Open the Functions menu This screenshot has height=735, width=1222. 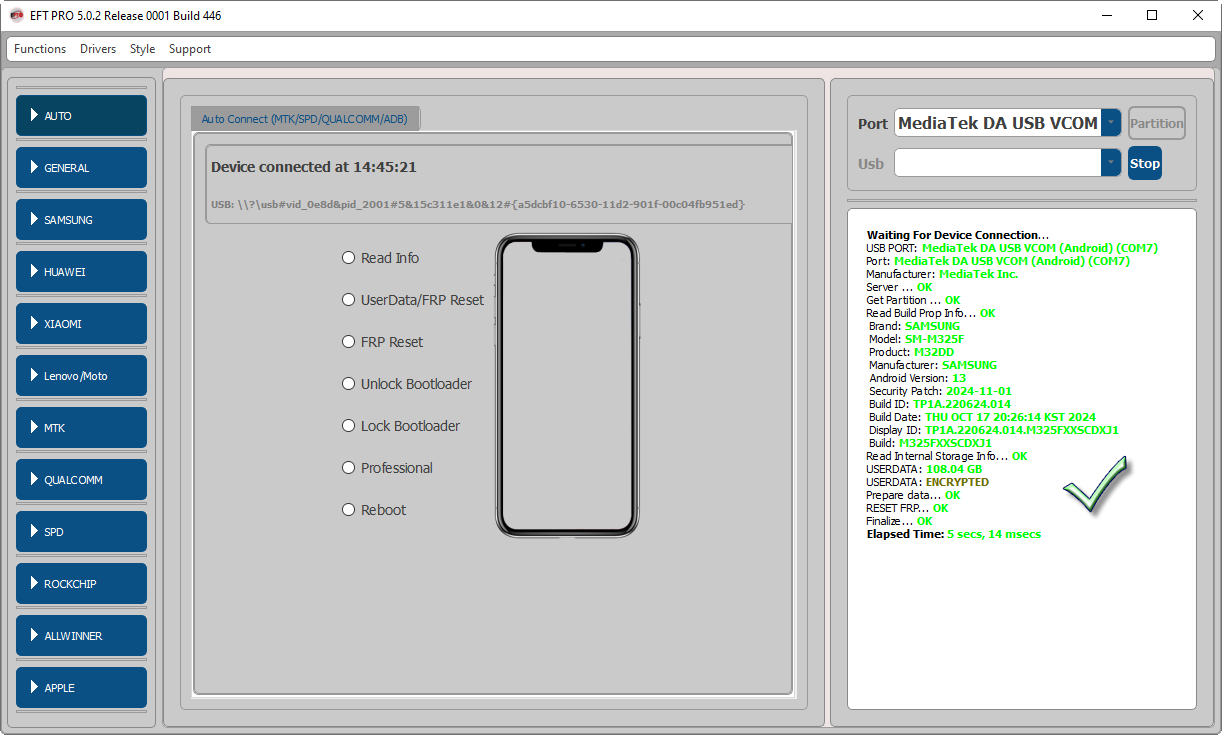click(40, 49)
